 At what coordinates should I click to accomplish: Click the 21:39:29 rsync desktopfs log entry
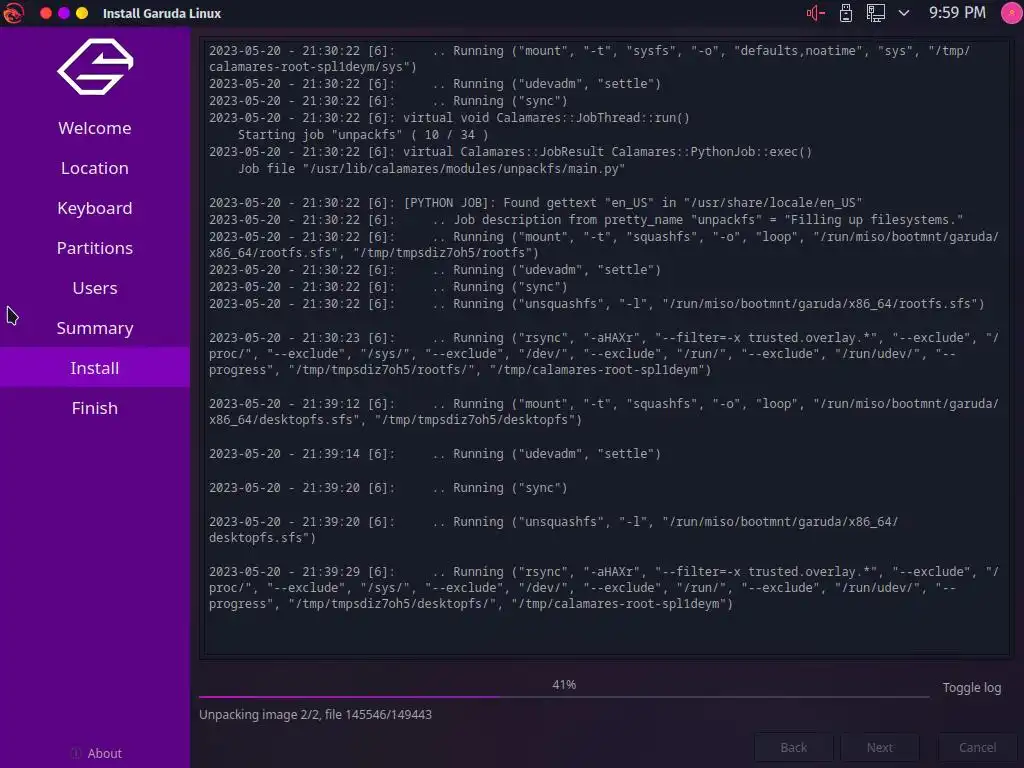tap(603, 587)
